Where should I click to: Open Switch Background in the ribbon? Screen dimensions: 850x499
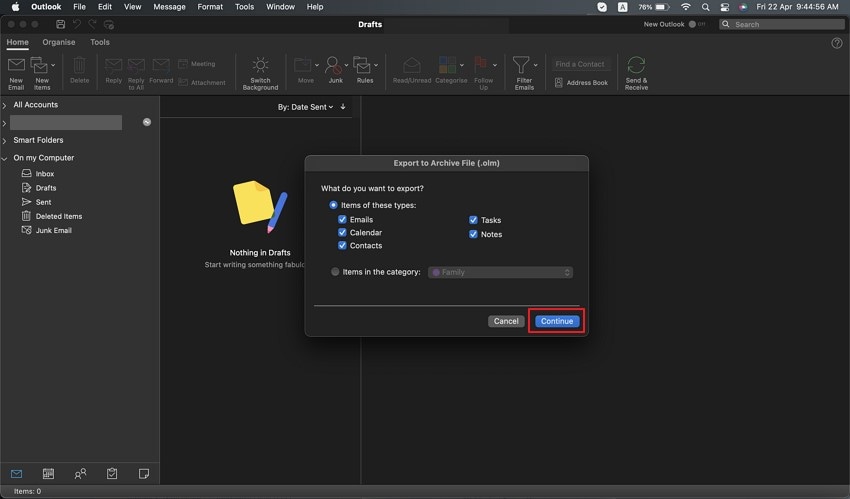pos(260,73)
